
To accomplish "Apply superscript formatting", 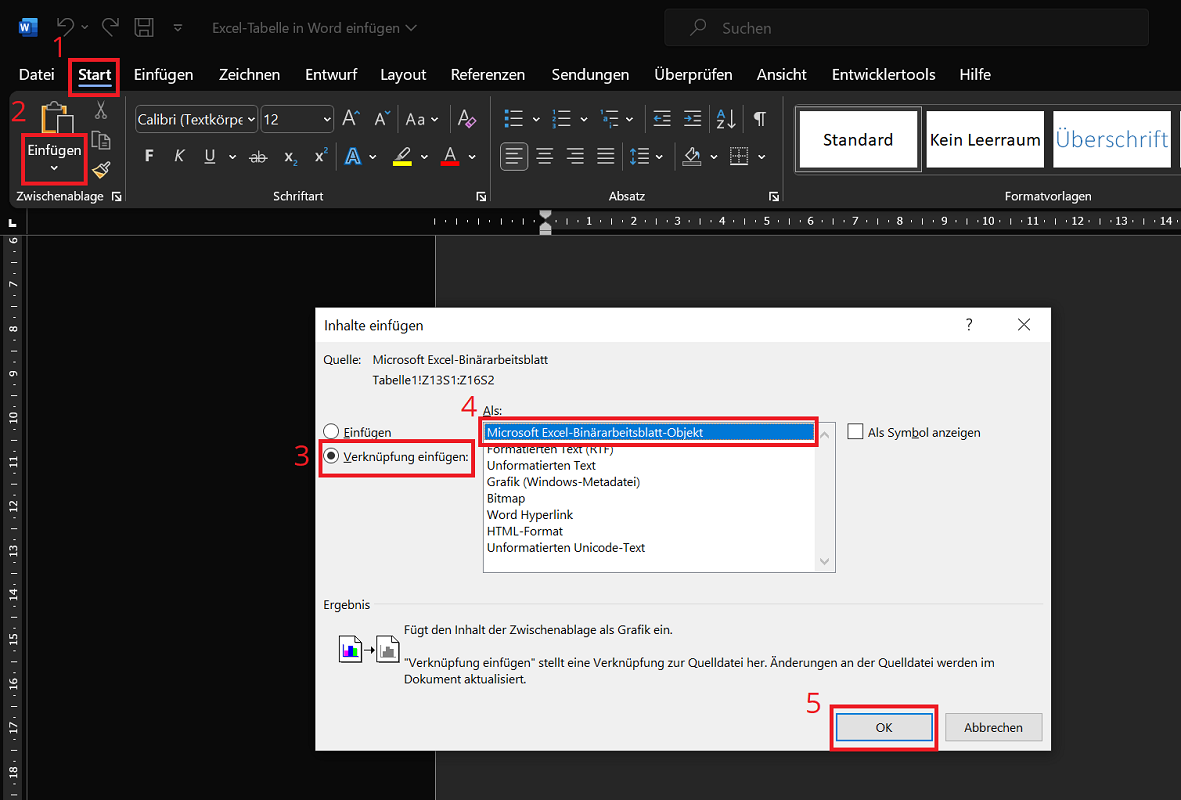I will pos(321,156).
